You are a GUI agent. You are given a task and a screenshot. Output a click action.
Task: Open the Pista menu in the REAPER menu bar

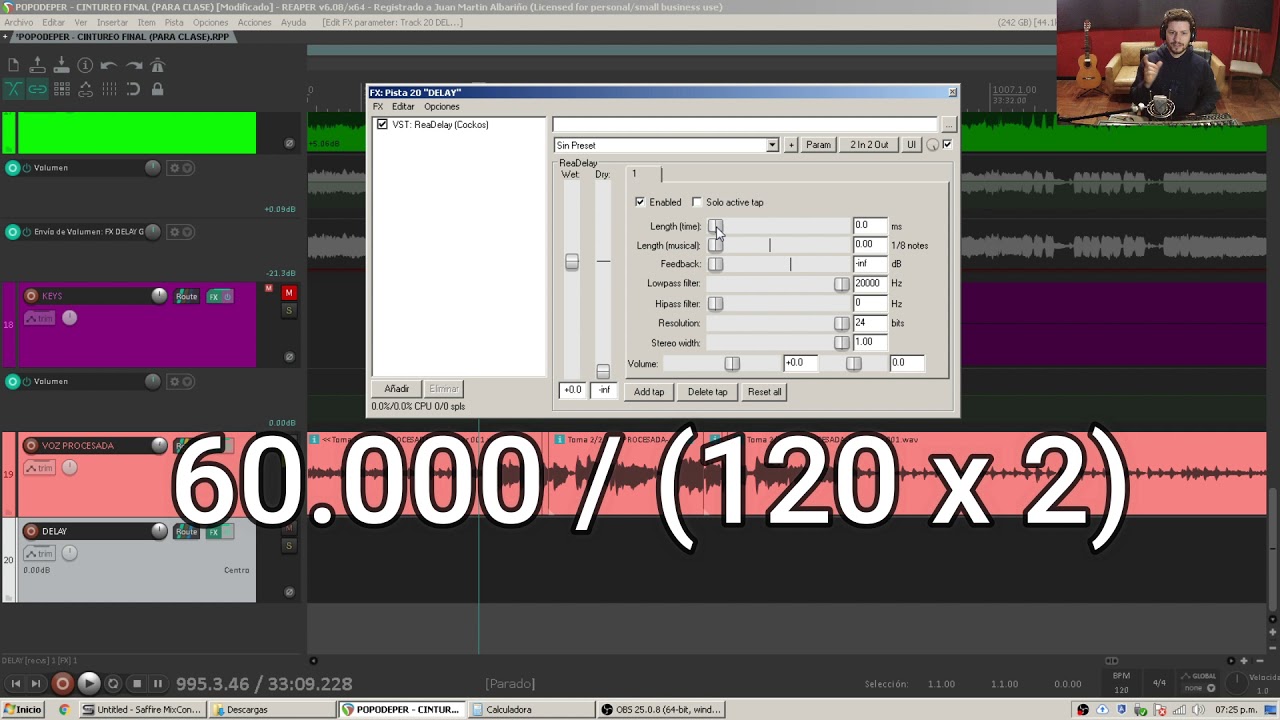(x=174, y=22)
